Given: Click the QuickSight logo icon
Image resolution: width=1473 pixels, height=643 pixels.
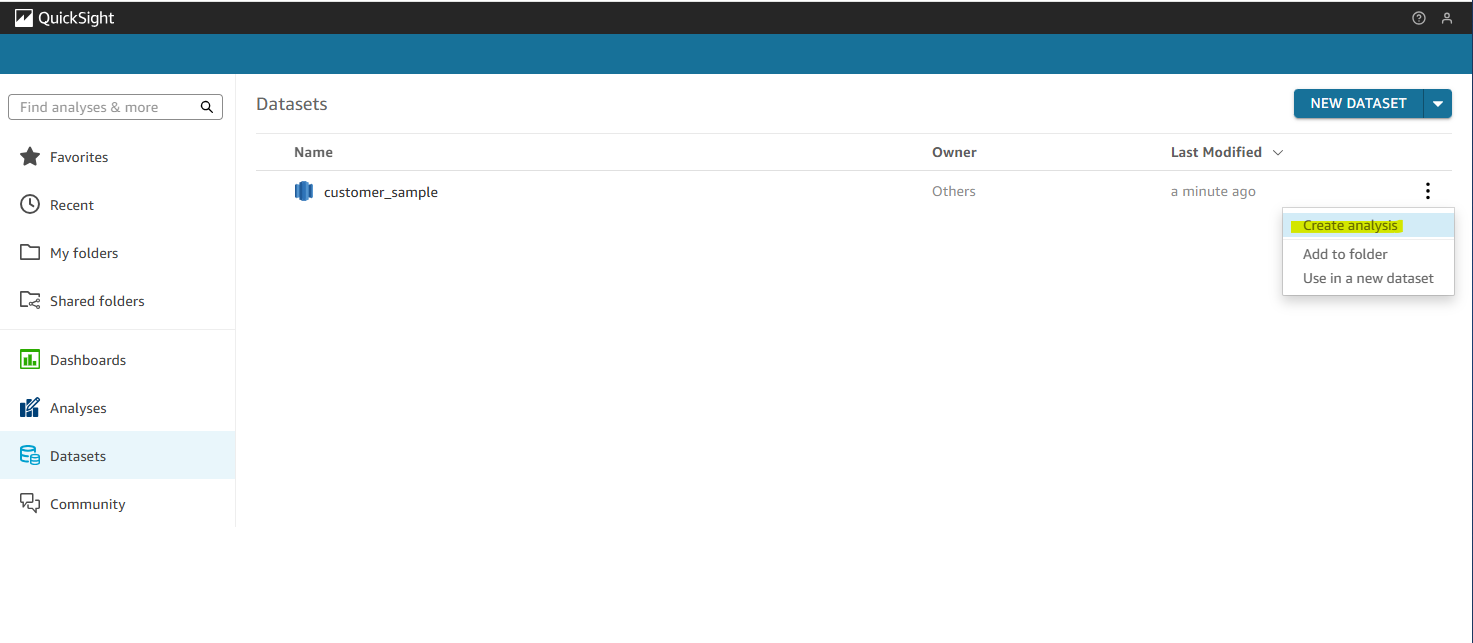Looking at the screenshot, I should (x=24, y=17).
